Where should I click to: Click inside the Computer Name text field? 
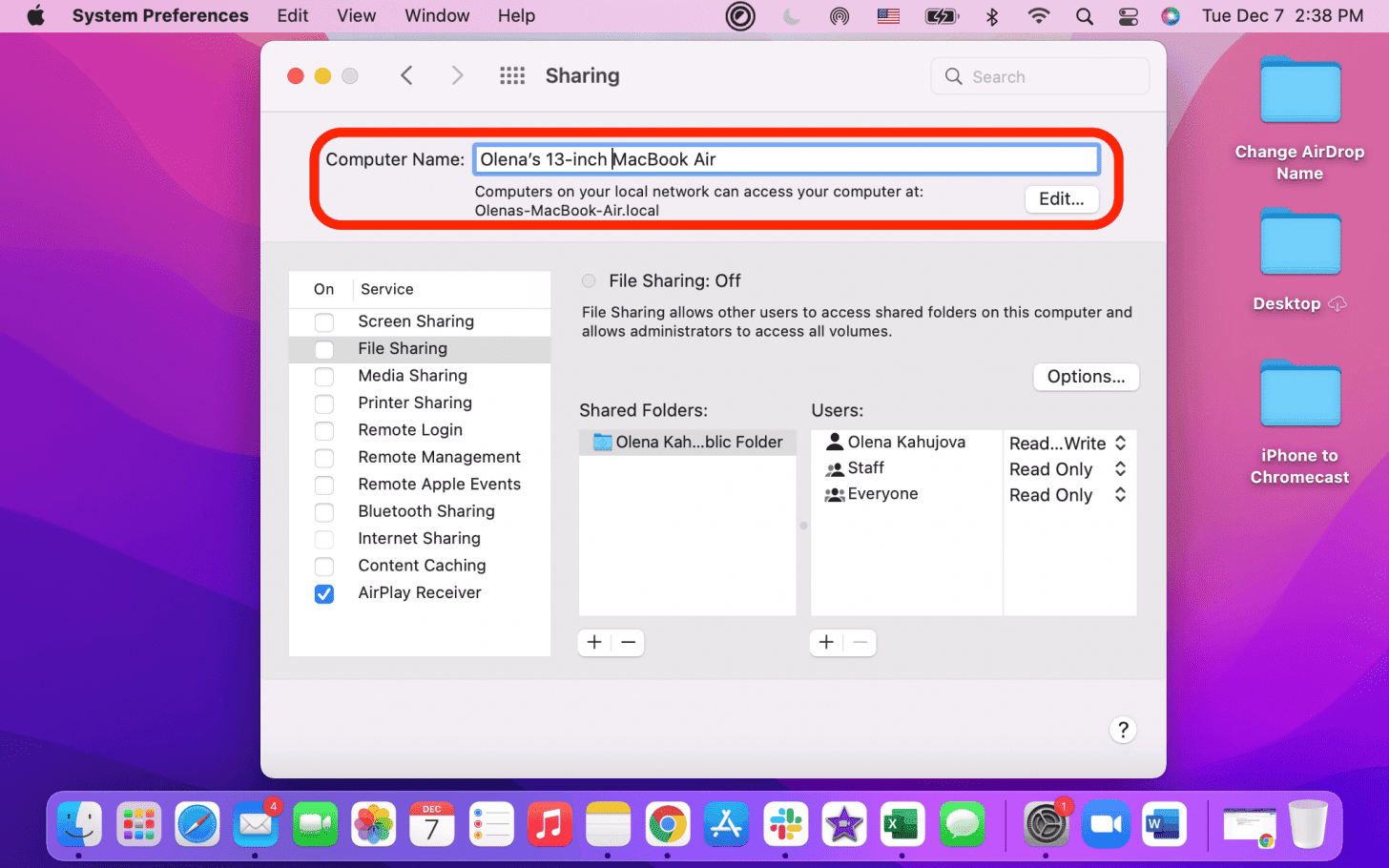coord(786,158)
